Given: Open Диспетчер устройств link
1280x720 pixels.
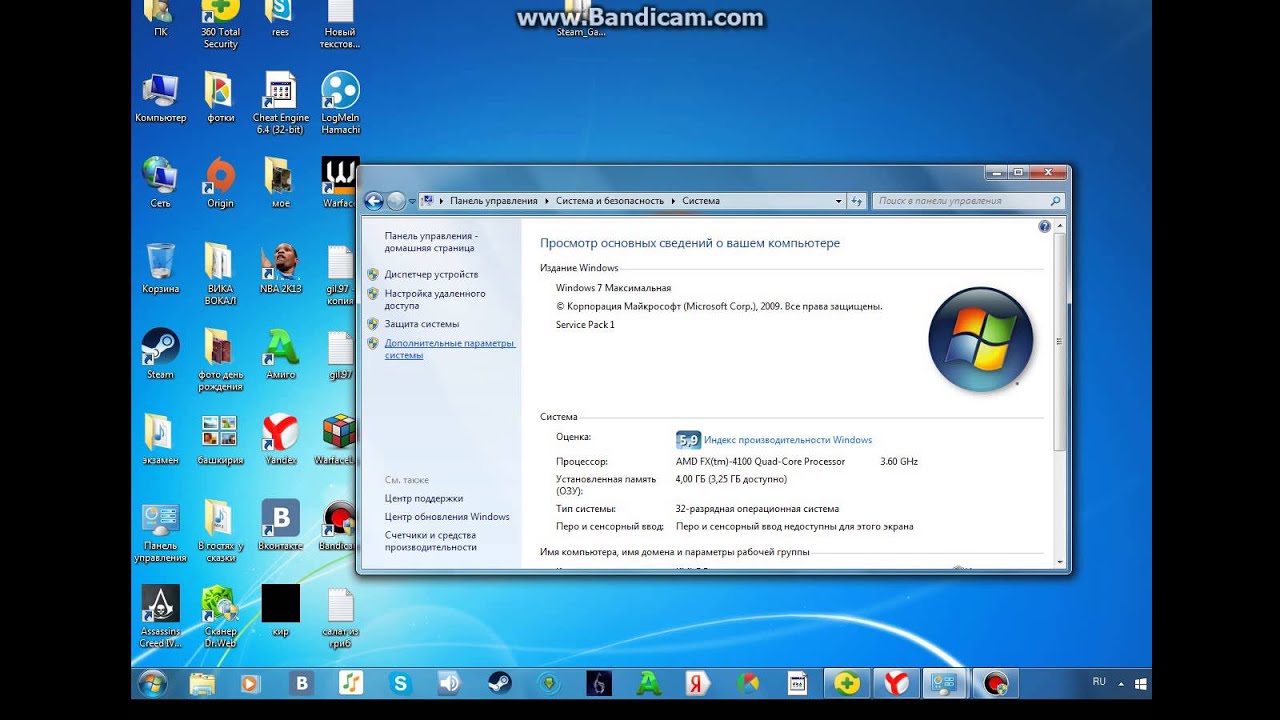Looking at the screenshot, I should pos(431,274).
